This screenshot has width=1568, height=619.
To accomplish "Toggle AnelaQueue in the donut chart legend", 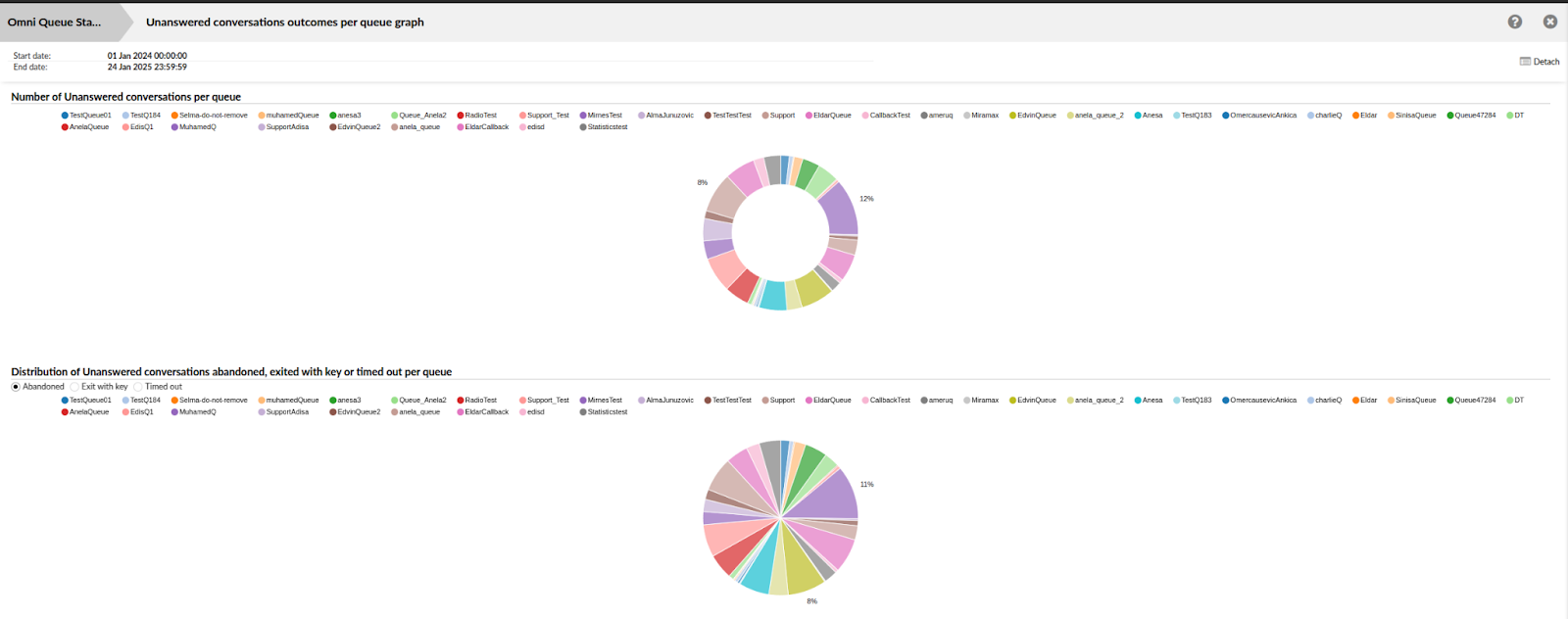I will pos(85,127).
